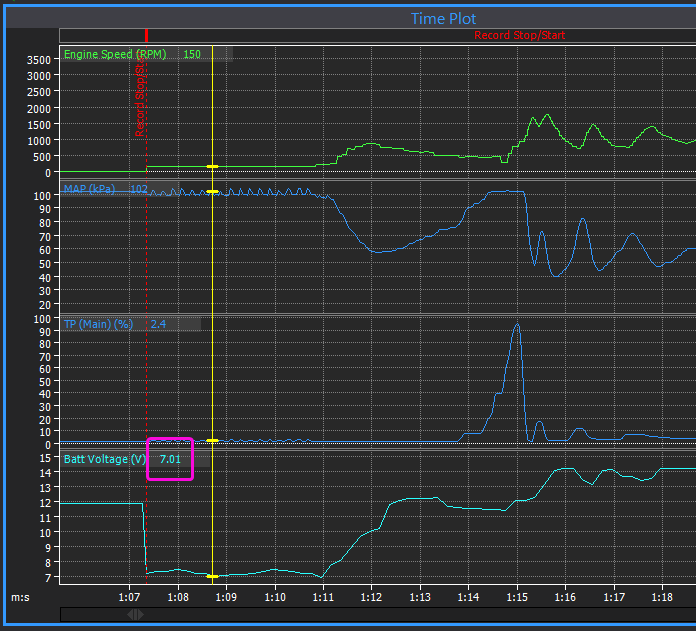Click the yellow cursor handle on TP trace
This screenshot has height=631, width=696.
point(213,441)
